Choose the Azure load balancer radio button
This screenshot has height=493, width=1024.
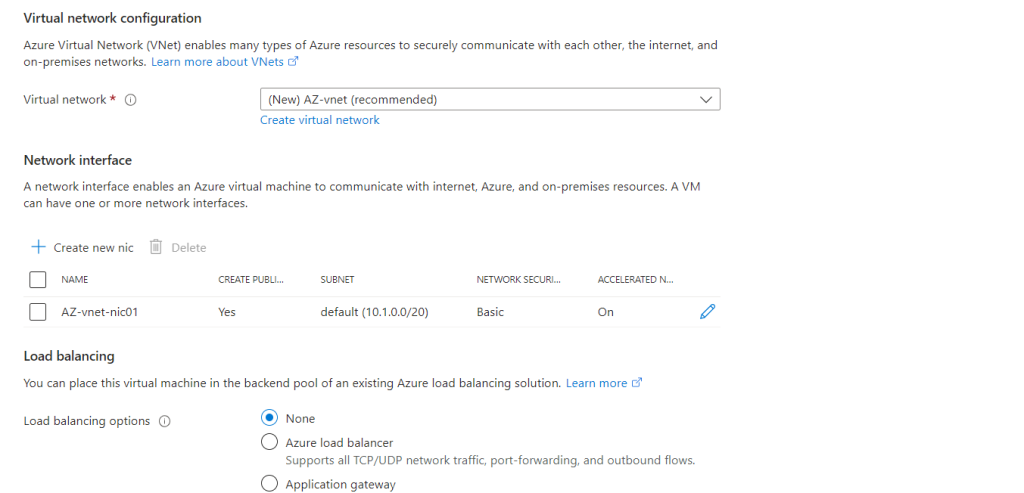(x=269, y=442)
